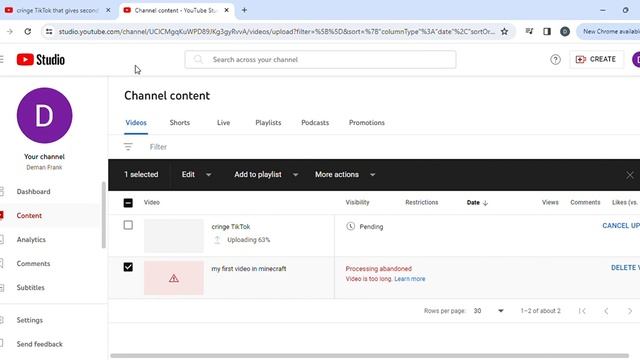Click the forward navigation arrow
640x360 pixels.
(x=9, y=31)
